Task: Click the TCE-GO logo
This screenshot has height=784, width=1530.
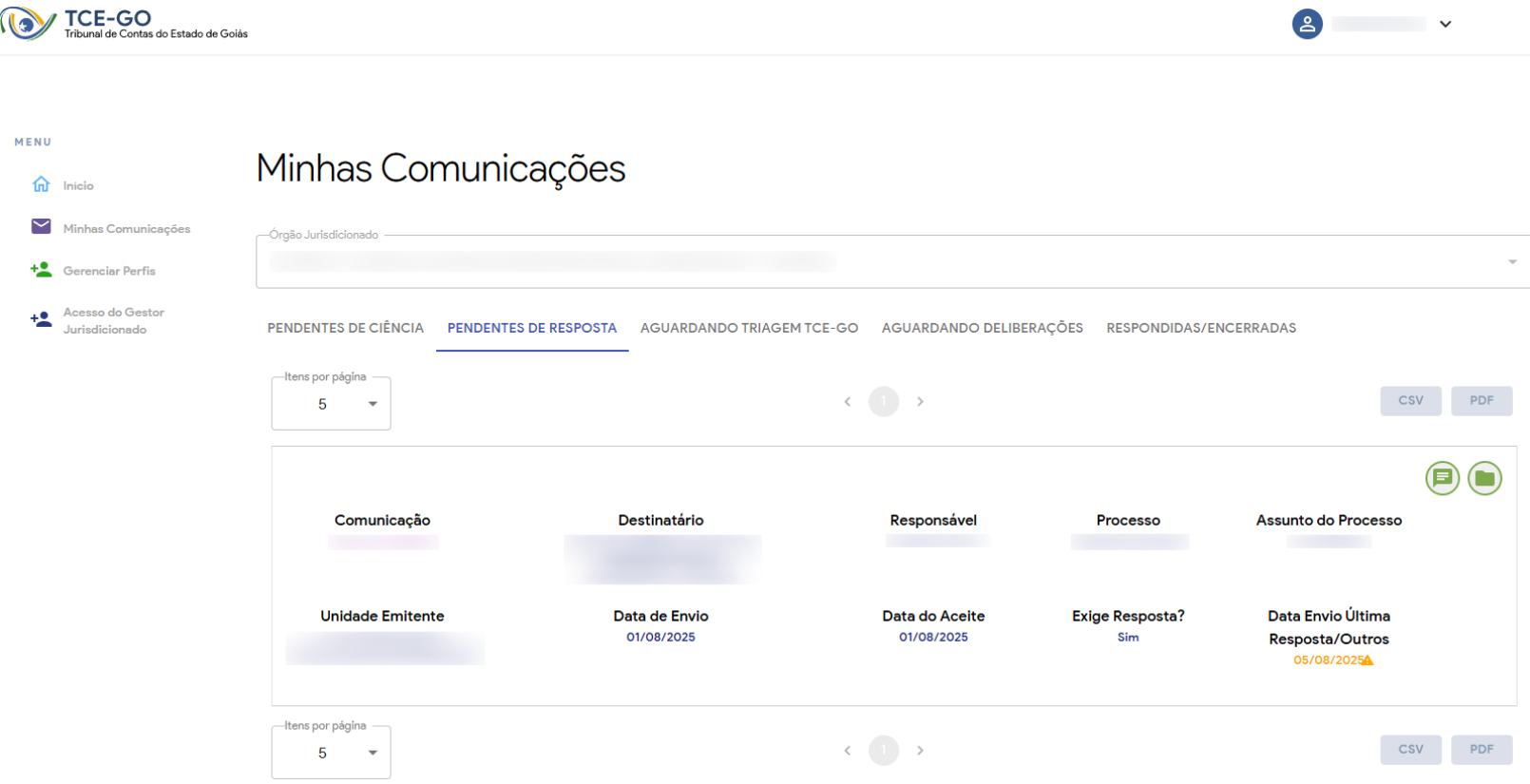Action: tap(29, 24)
